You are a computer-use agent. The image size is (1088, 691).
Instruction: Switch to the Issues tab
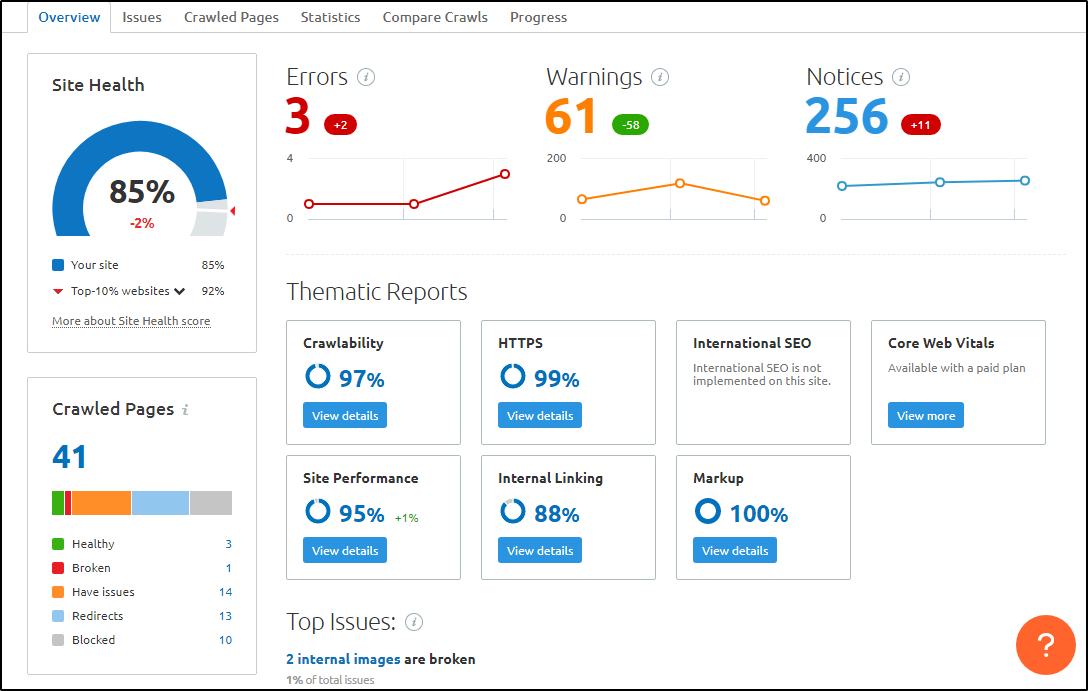point(142,17)
